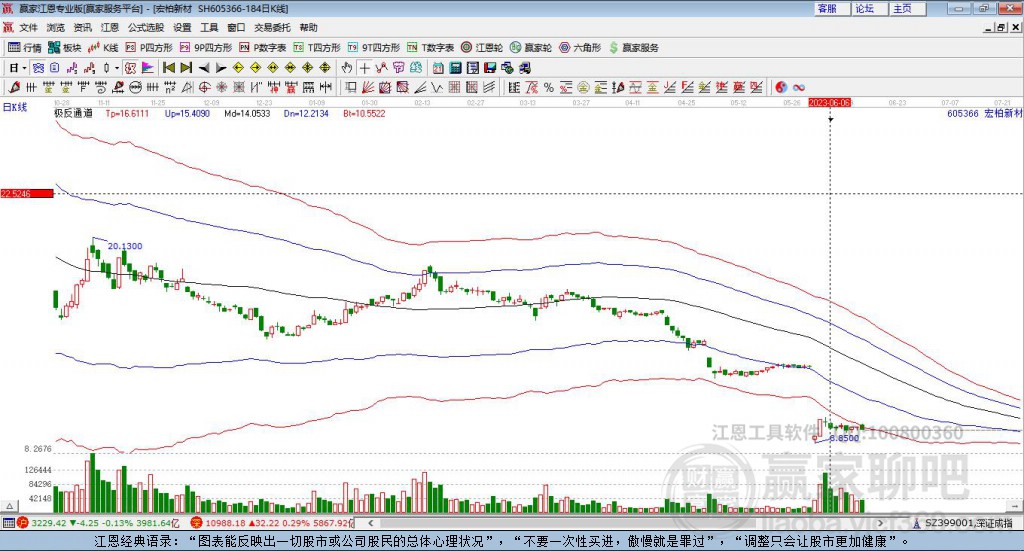Expand volume panel with bottom-left triangle
Screen dimensions: 1024x551
[x=9, y=506]
